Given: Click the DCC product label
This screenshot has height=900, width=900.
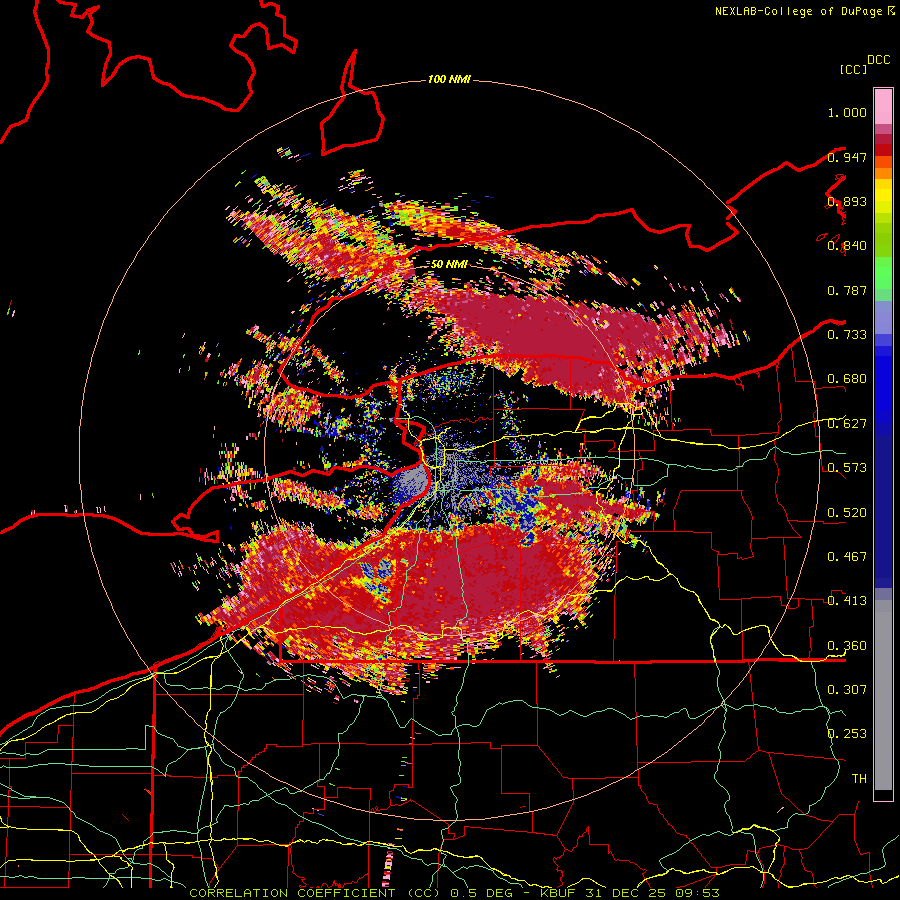Looking at the screenshot, I should click(879, 60).
